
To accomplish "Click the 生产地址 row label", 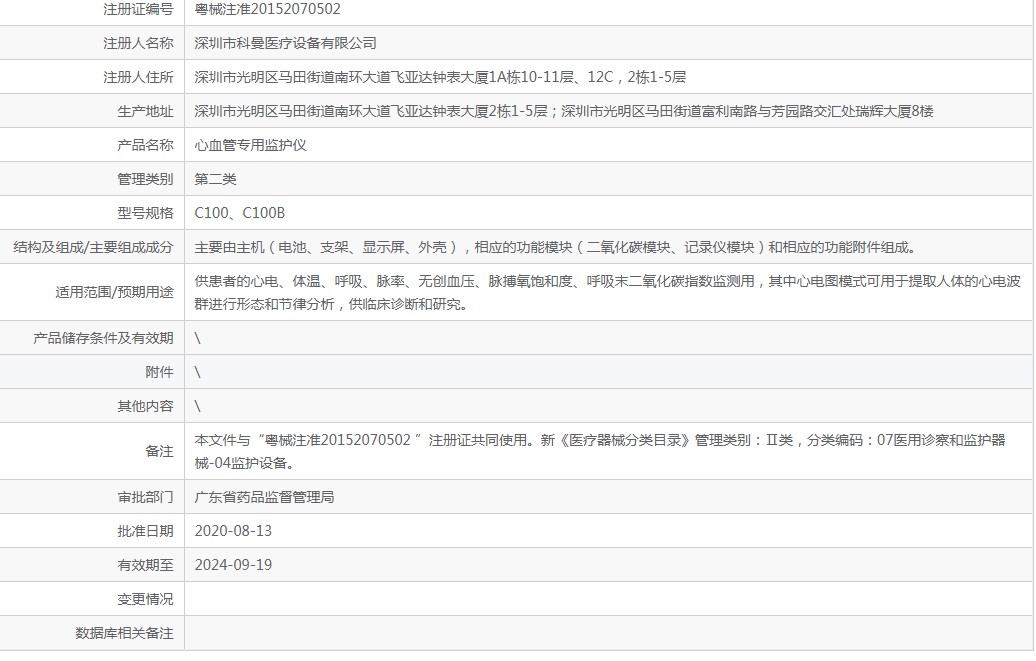I will pos(145,111).
